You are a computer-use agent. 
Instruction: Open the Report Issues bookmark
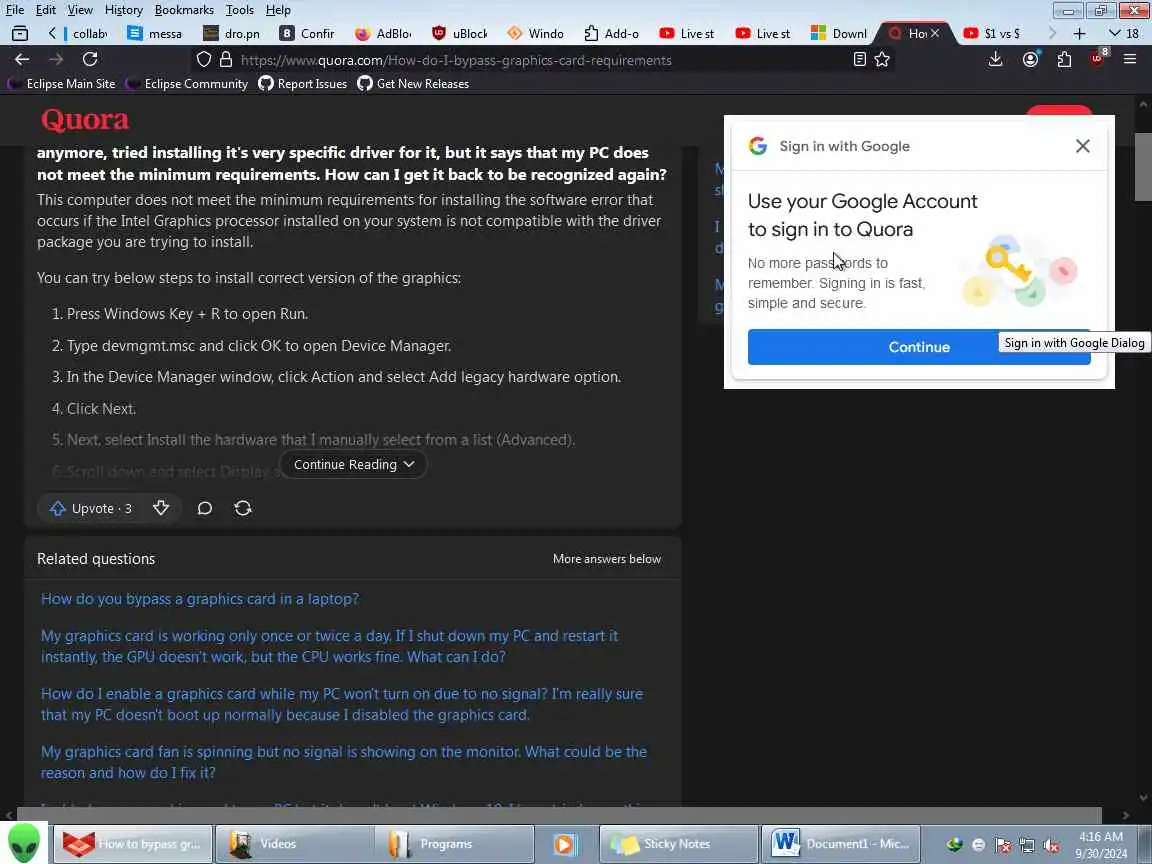click(303, 84)
